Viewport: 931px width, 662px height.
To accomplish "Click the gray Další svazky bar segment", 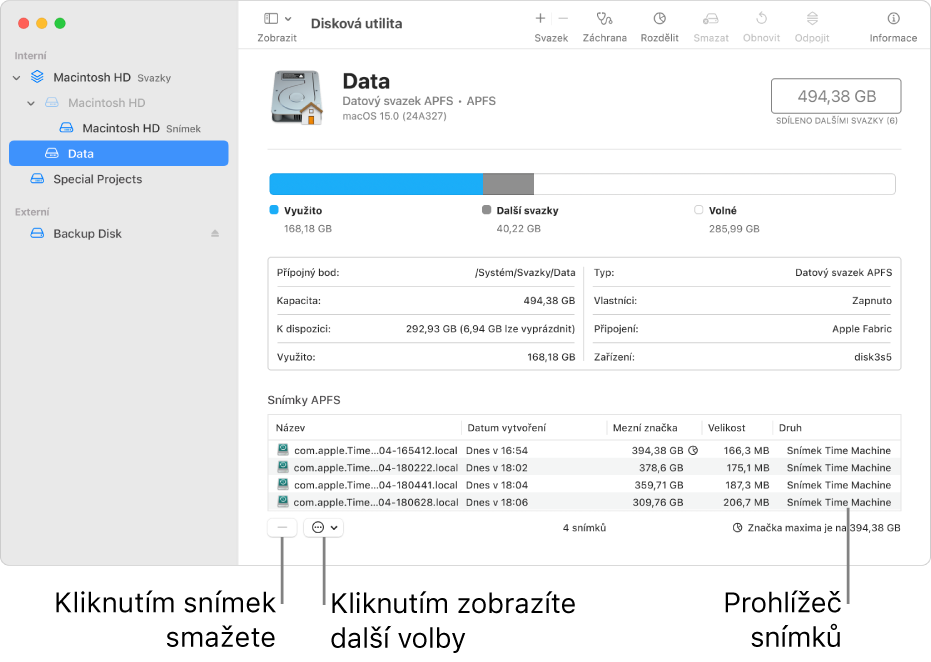I will coord(508,184).
